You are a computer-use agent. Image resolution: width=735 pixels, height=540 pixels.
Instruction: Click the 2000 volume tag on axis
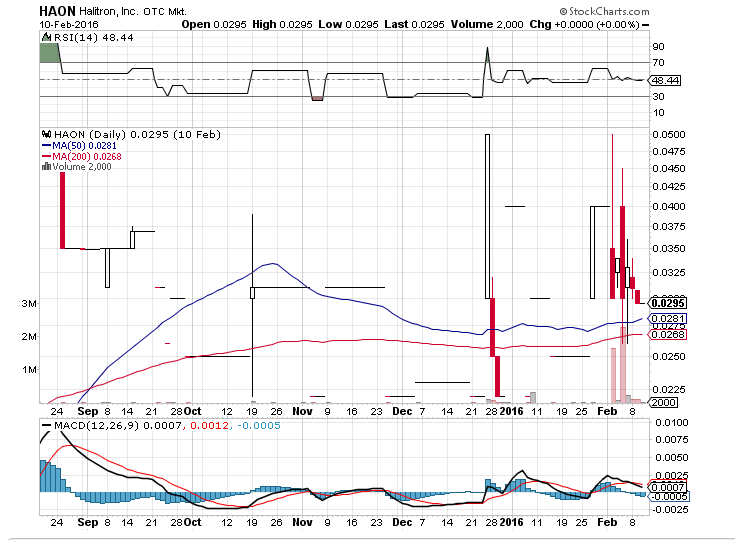tap(663, 402)
